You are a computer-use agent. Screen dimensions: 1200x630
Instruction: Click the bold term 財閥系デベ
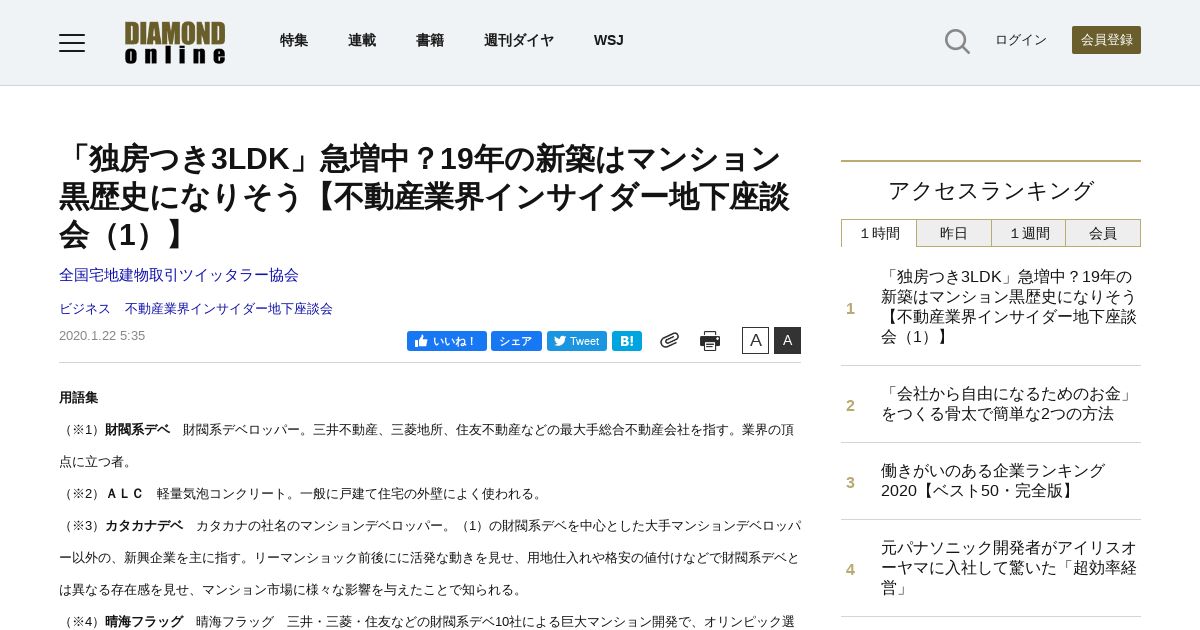click(x=138, y=430)
